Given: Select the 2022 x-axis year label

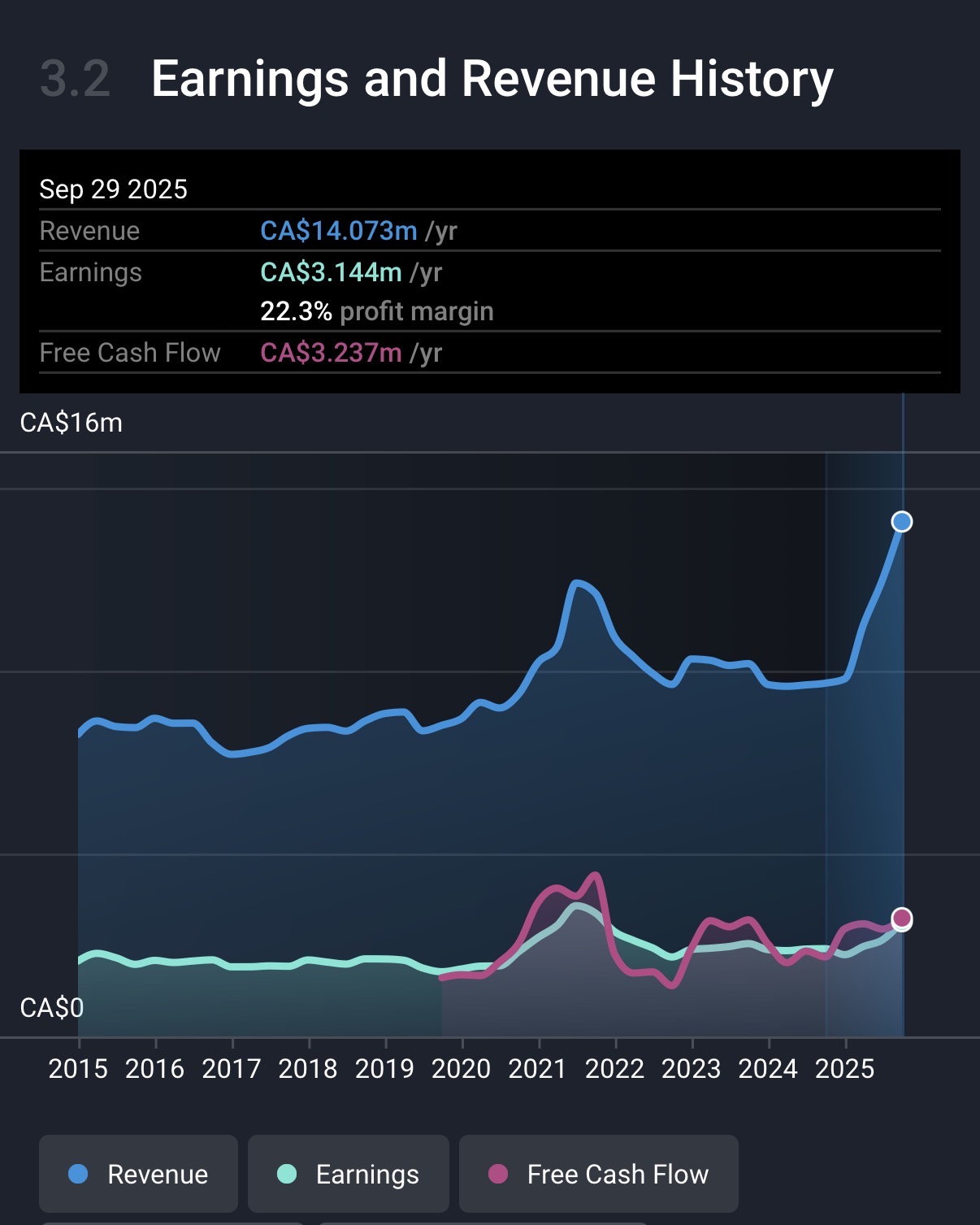Looking at the screenshot, I should point(614,1068).
